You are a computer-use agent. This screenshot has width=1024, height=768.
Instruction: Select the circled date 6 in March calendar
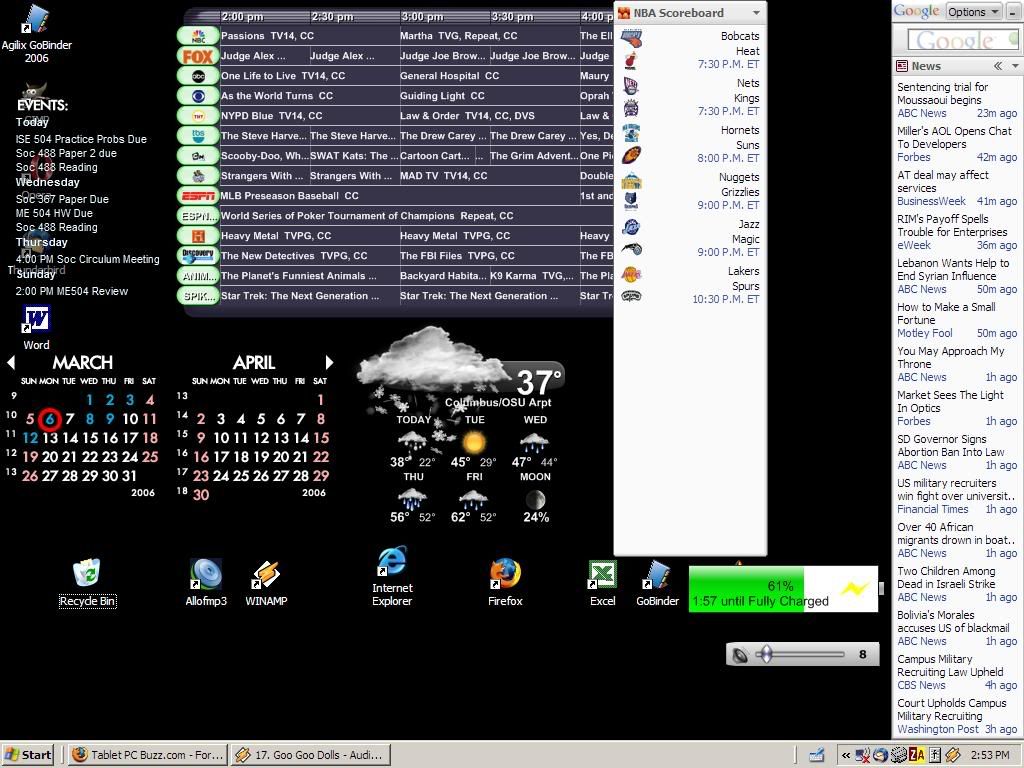[x=50, y=419]
